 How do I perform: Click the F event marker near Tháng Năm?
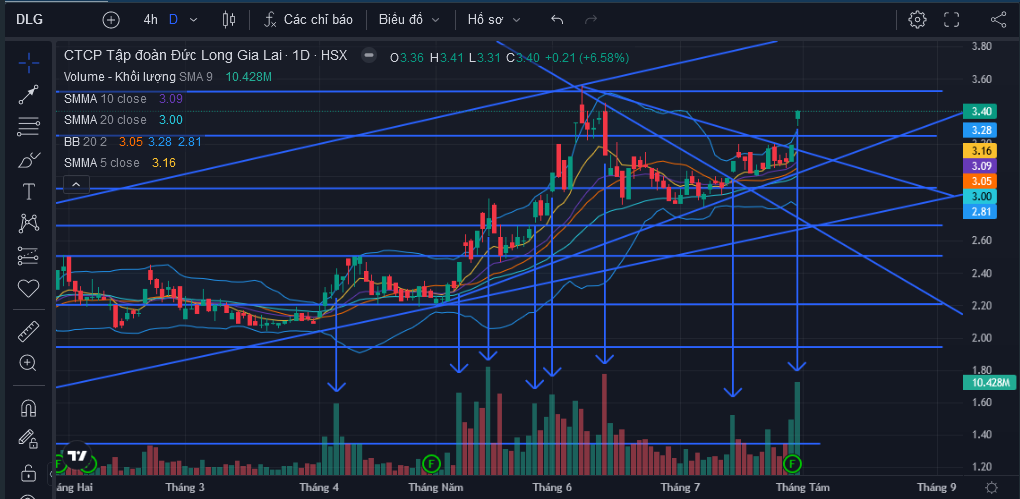pos(431,464)
